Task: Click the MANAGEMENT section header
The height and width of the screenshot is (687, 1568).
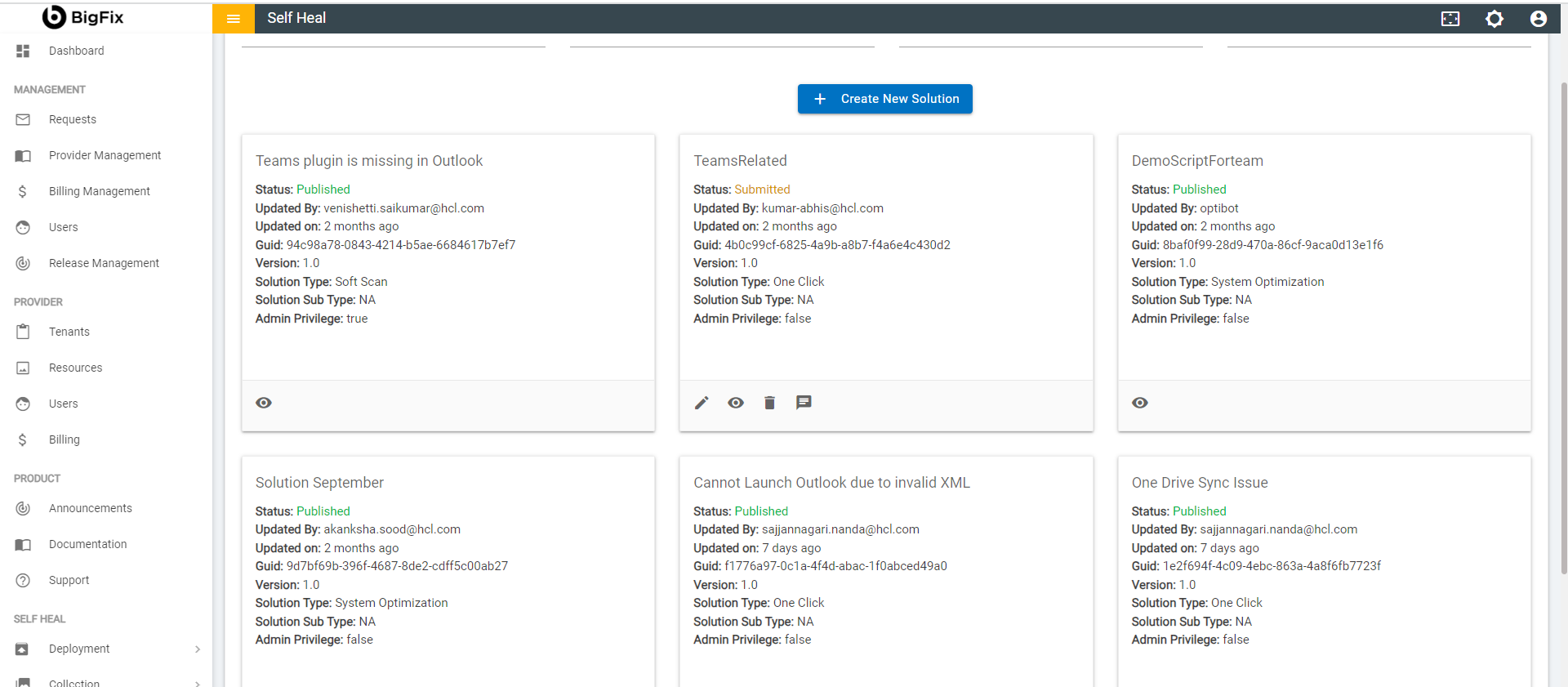Action: (x=50, y=90)
